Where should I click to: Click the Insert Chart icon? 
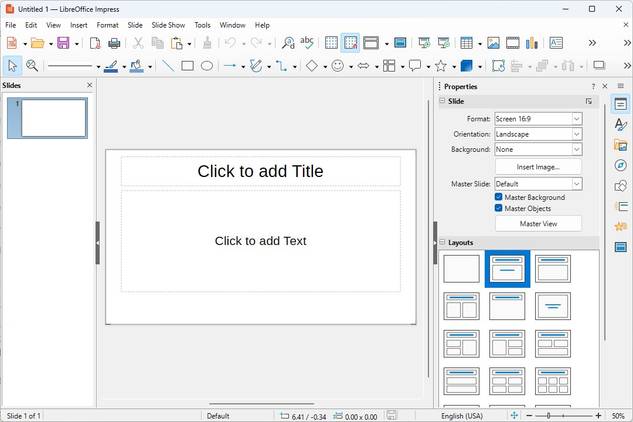coord(532,43)
